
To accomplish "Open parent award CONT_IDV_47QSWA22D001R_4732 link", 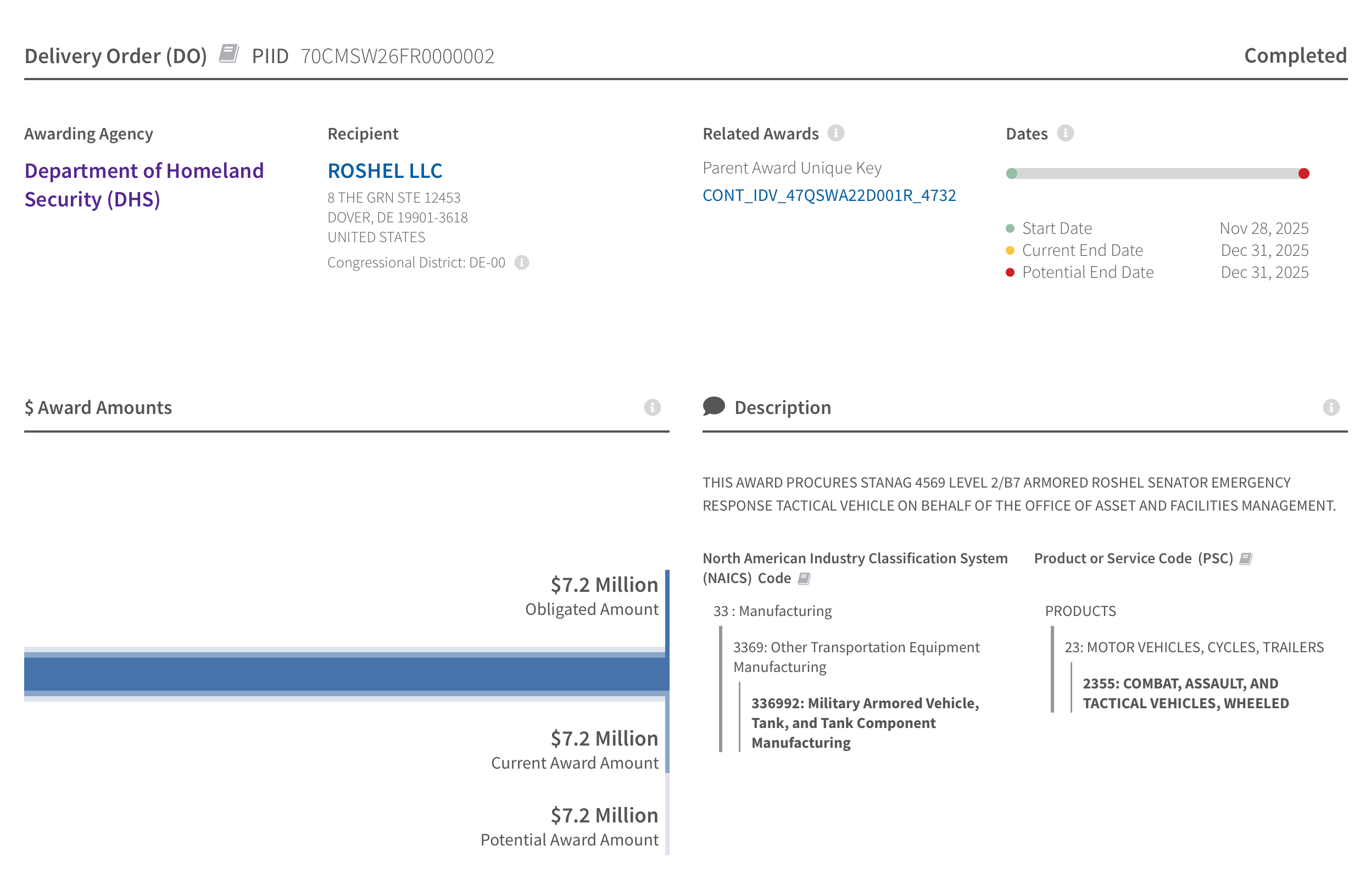I will tap(829, 196).
